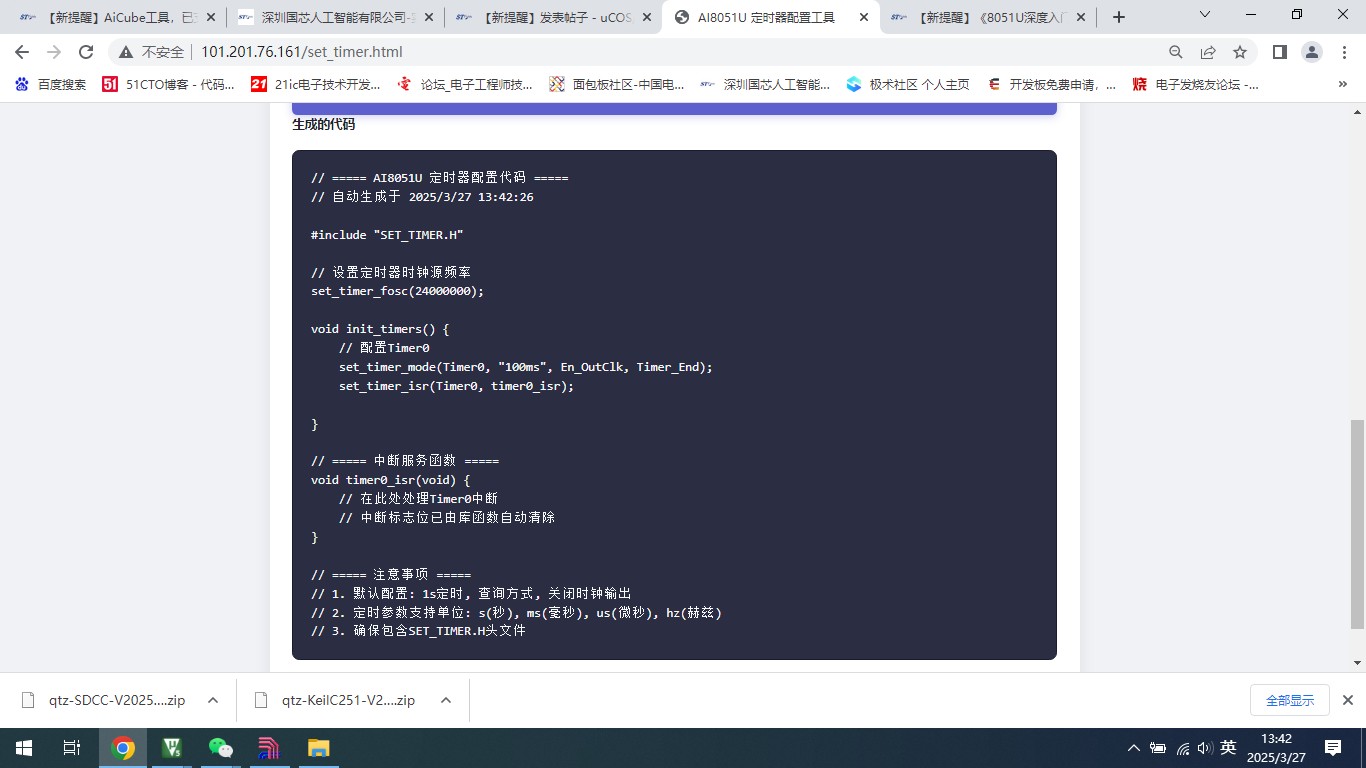Open the Windows Start menu

coord(23,748)
